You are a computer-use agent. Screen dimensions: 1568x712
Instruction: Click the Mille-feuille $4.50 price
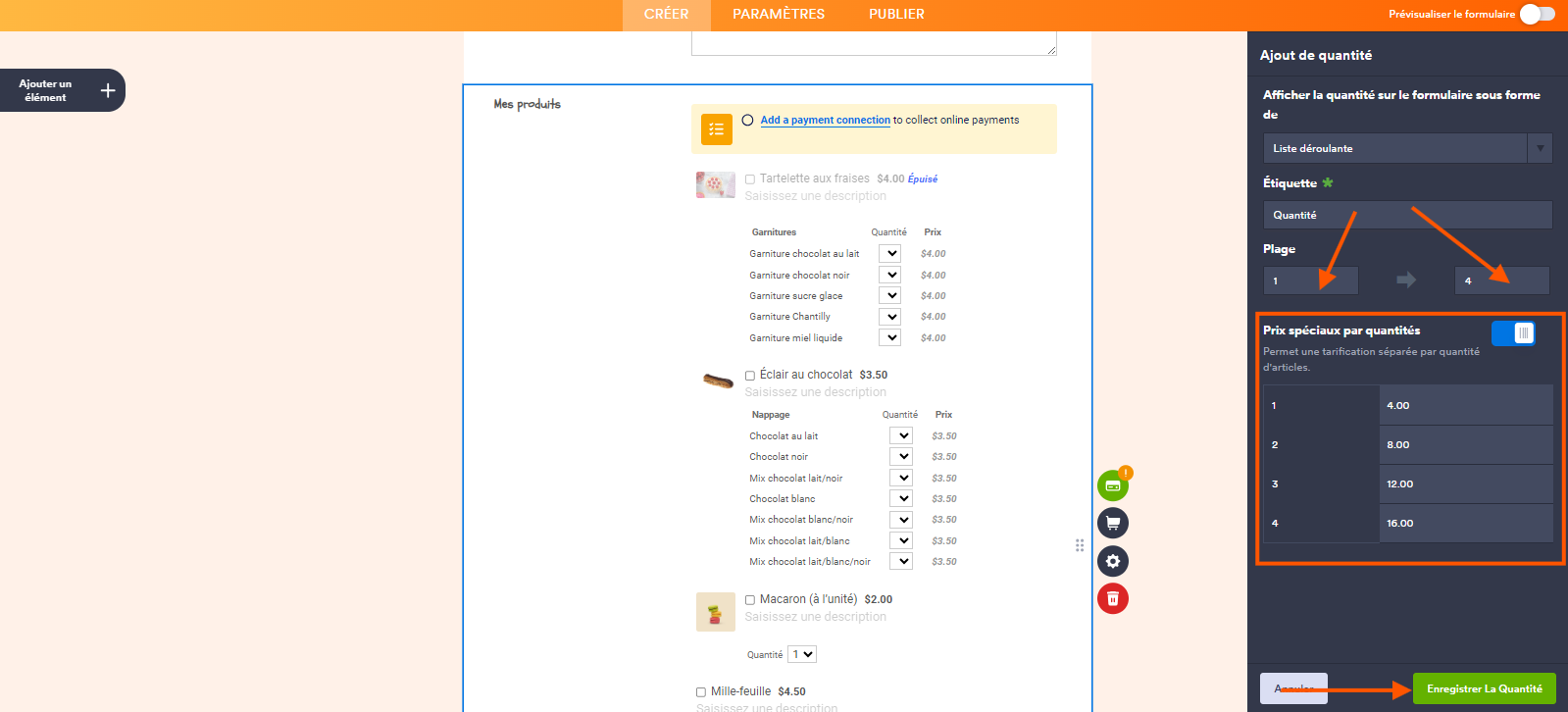tap(791, 691)
